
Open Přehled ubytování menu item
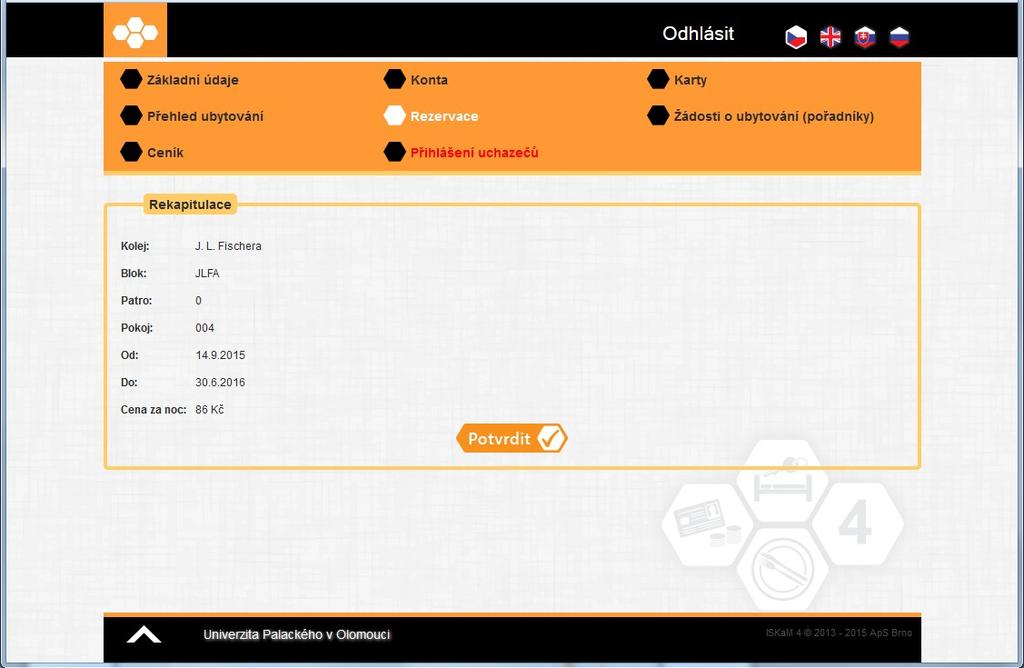pos(205,116)
